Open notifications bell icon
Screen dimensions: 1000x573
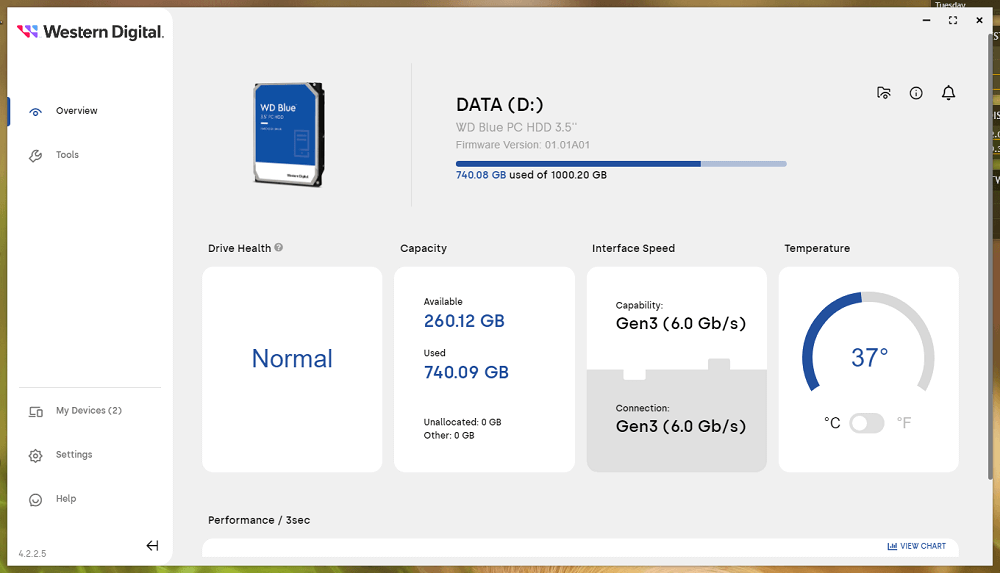(948, 93)
